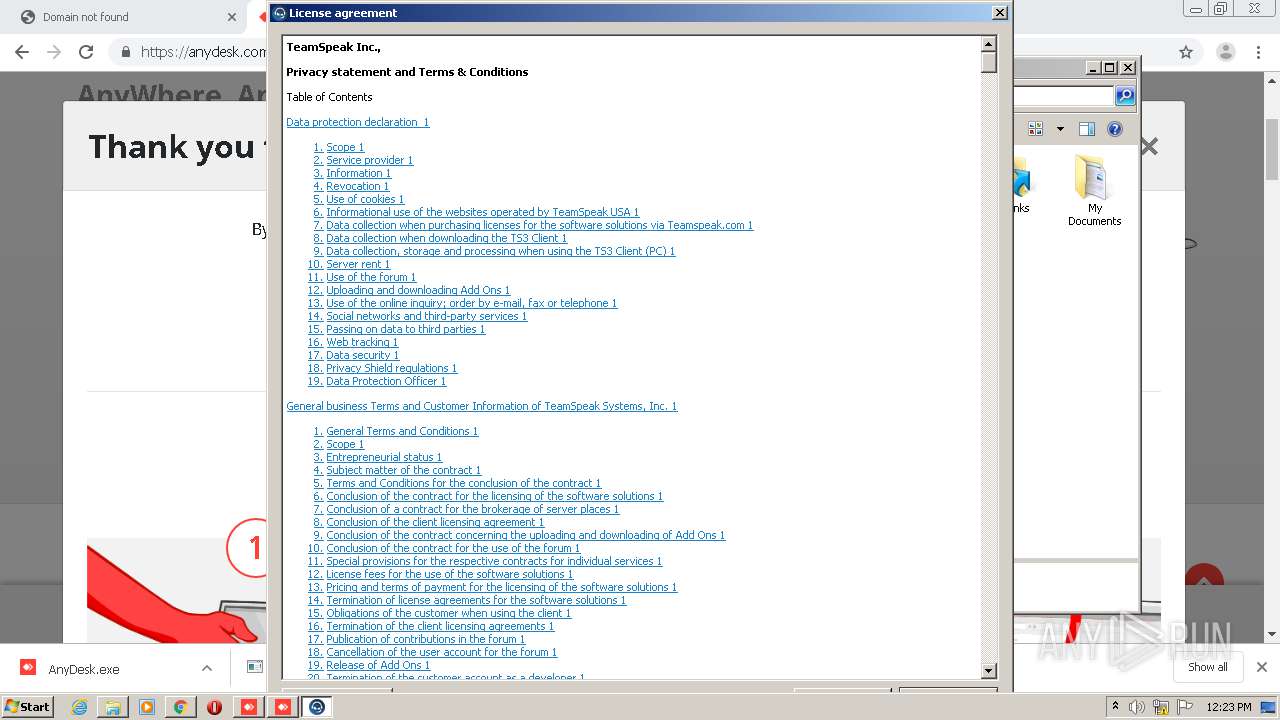Open 'Privacy Shield regulations 1' link
Image resolution: width=1280 pixels, height=720 pixels.
pos(391,368)
